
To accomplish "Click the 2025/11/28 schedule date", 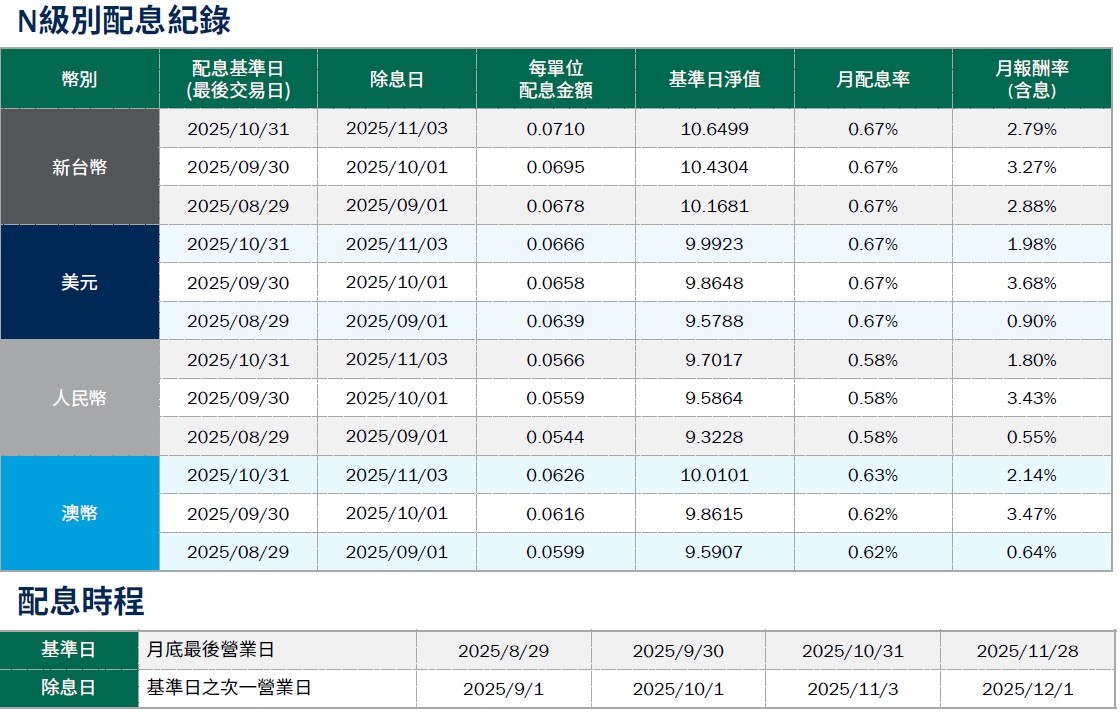I will point(1027,651).
